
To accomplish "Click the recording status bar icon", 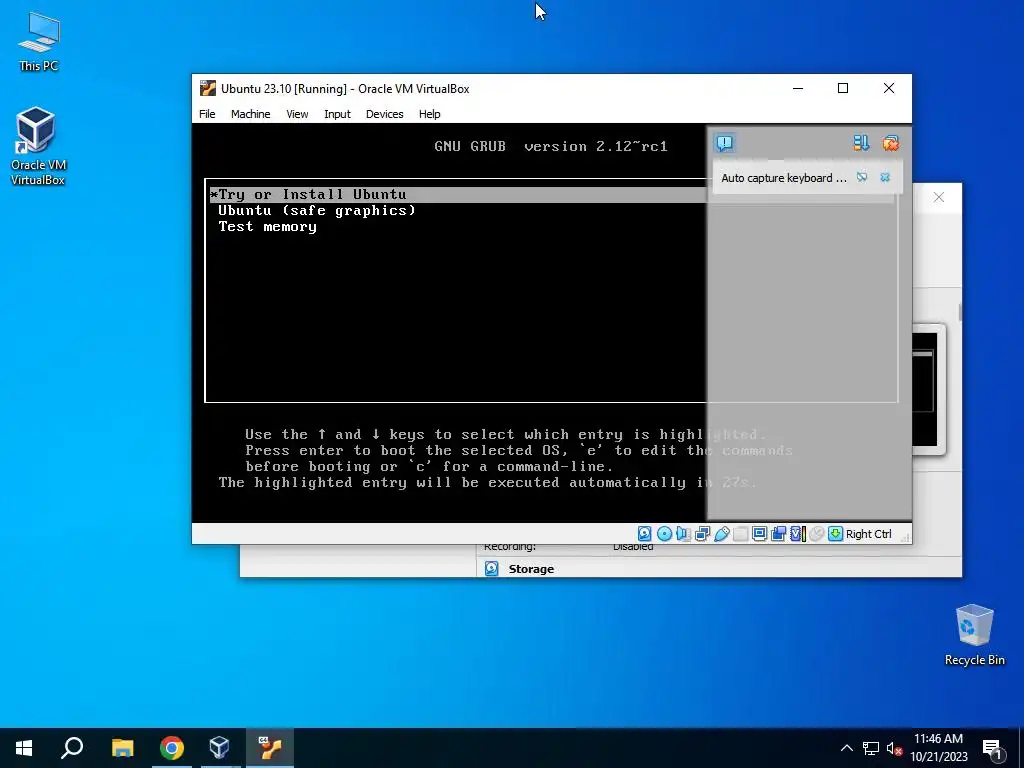I will pos(778,534).
